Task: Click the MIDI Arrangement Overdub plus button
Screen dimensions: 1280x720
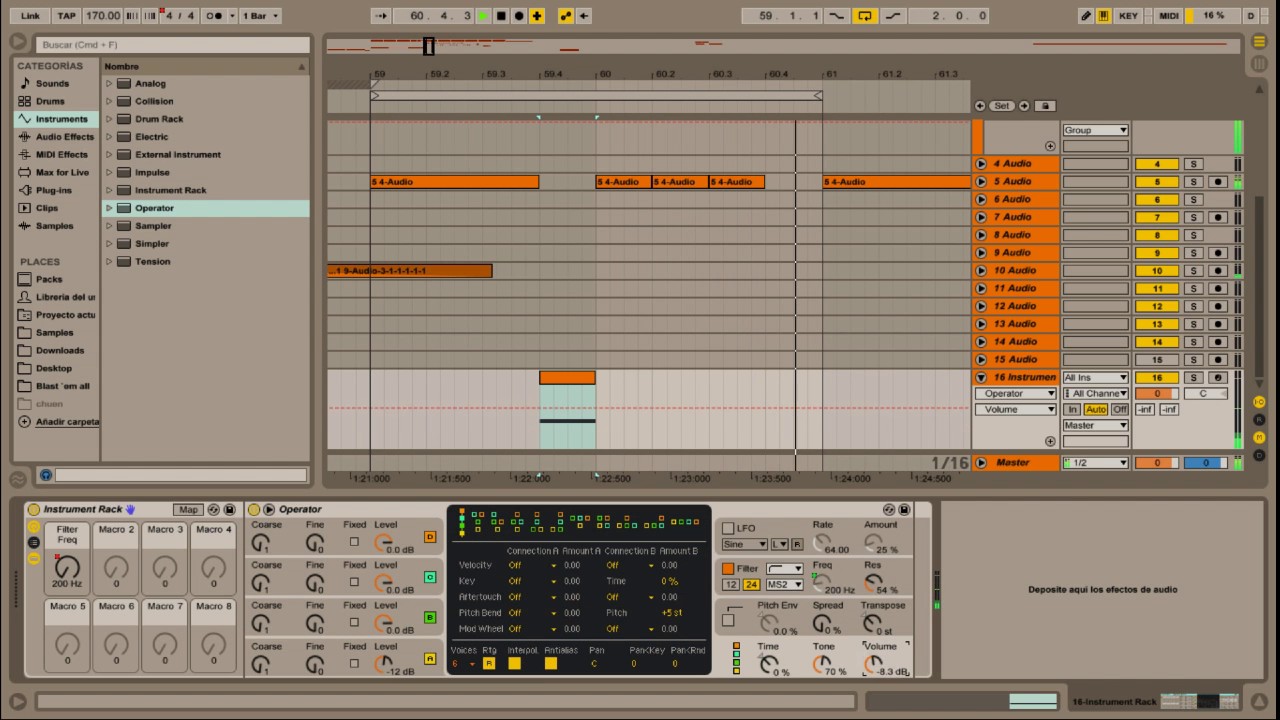Action: point(537,16)
